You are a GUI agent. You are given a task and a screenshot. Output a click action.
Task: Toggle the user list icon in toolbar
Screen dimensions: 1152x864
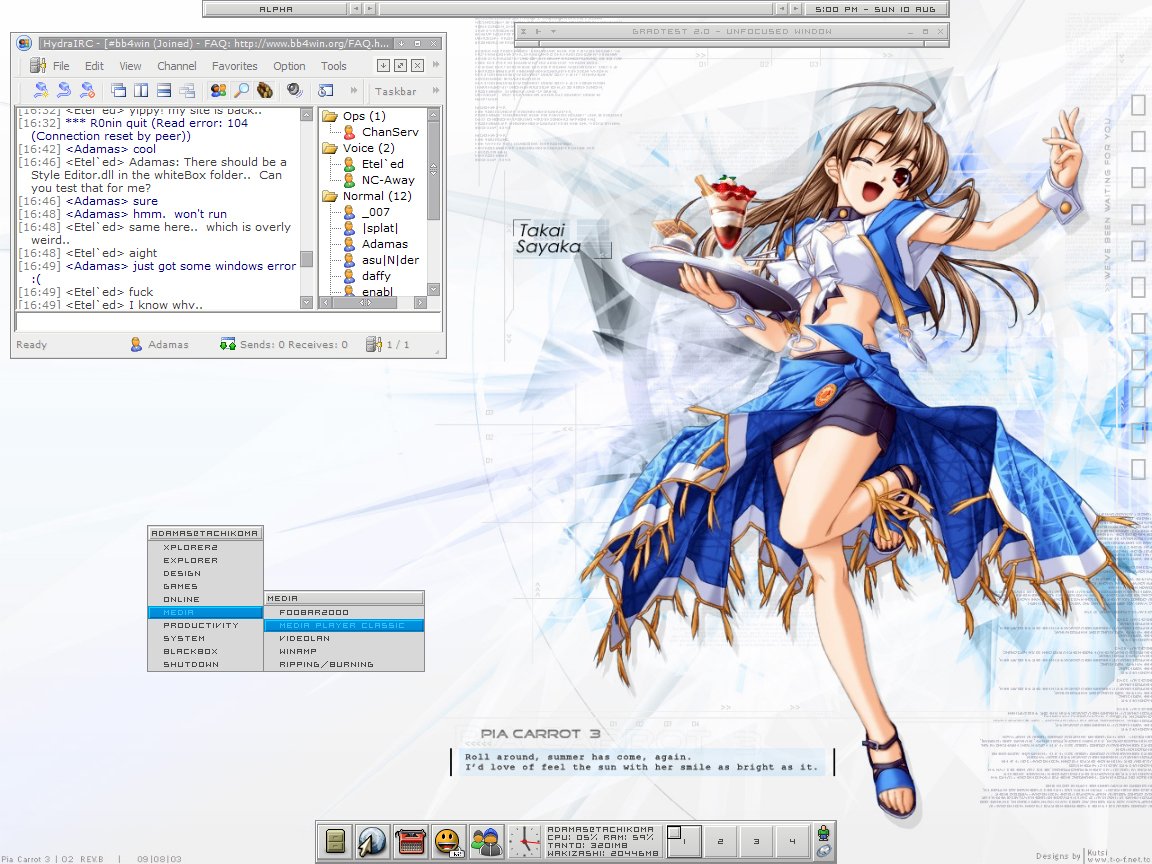click(x=218, y=90)
